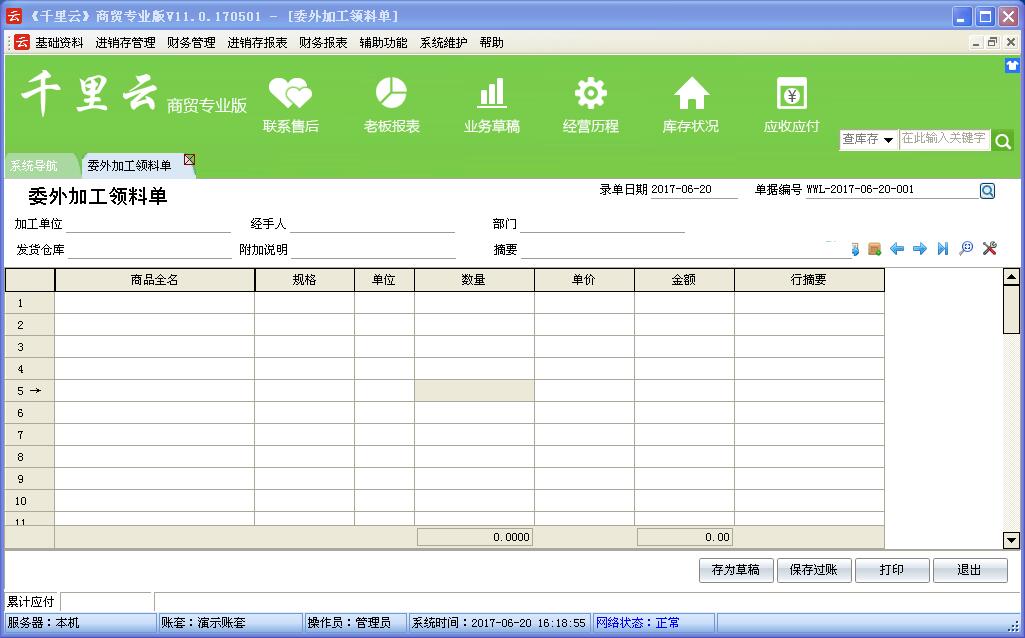
Task: Open 业务草稿 bar chart icon
Action: 491,94
